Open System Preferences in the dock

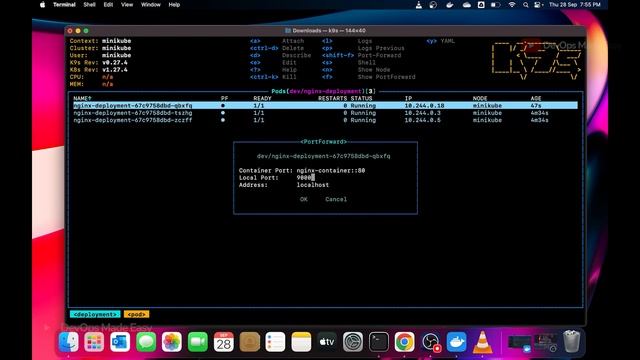[353, 342]
